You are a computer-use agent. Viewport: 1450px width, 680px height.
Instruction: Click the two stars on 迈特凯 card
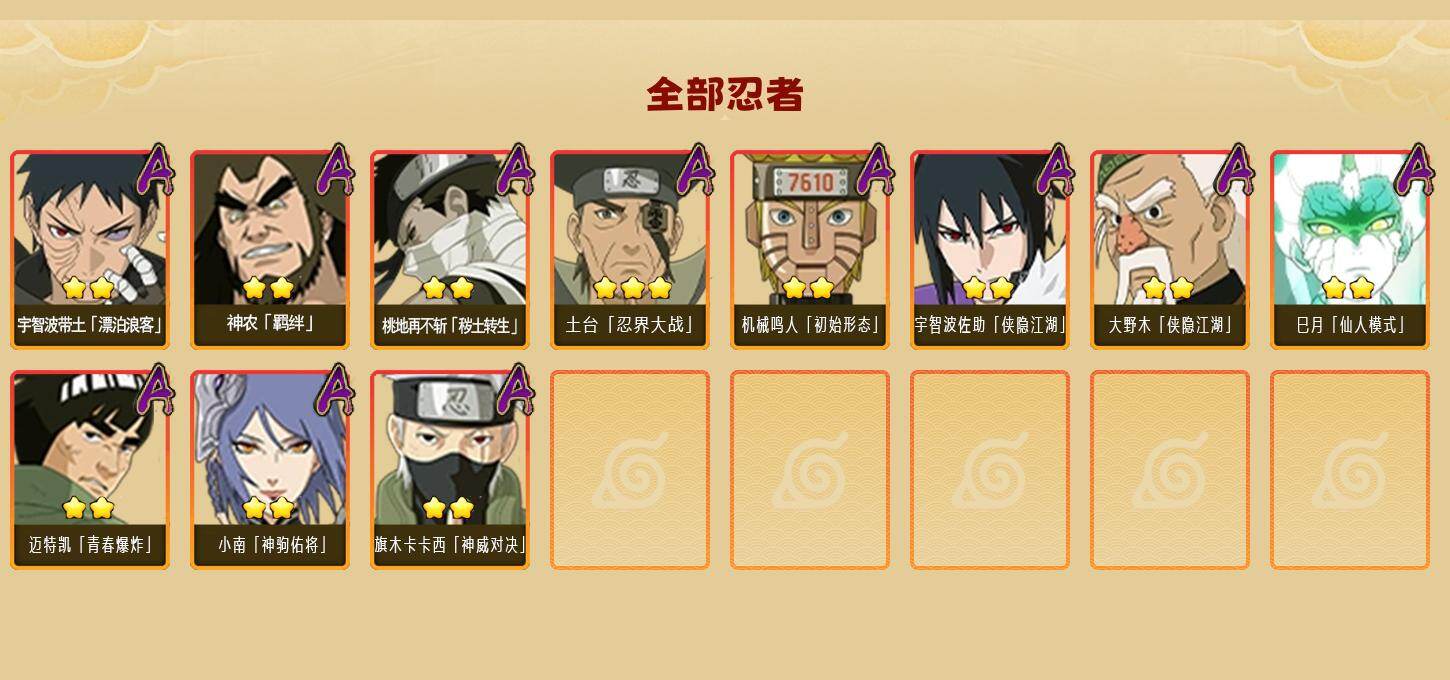(x=88, y=508)
